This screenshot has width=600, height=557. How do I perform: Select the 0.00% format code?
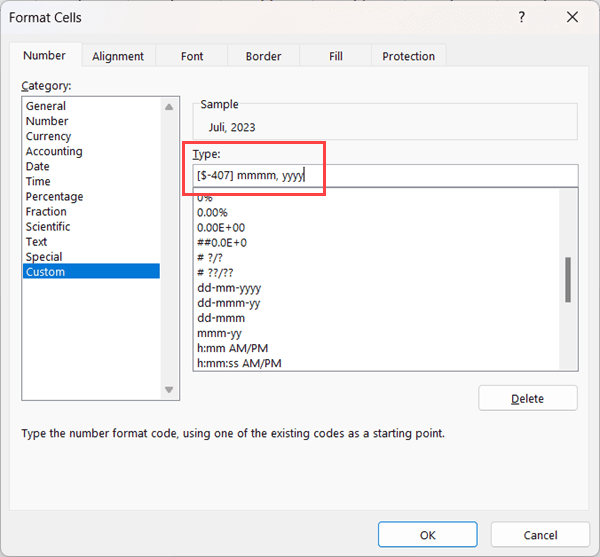tap(376, 212)
